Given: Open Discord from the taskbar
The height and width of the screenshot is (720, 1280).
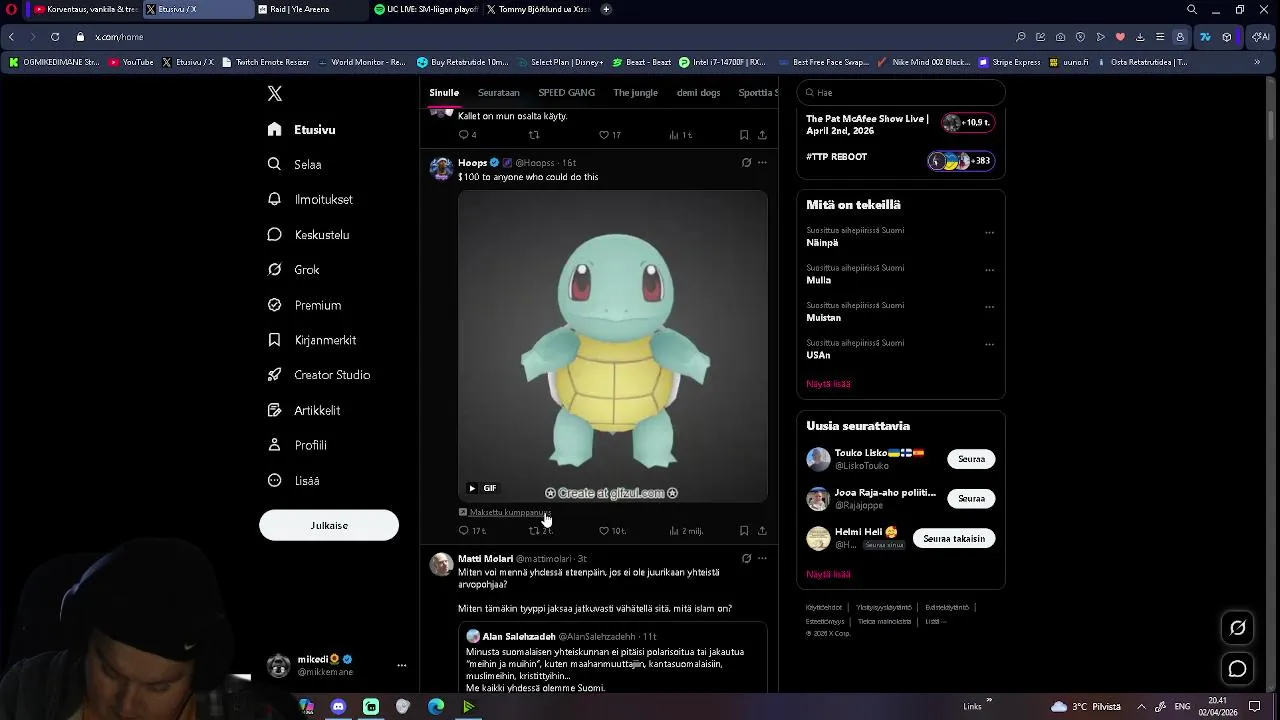Looking at the screenshot, I should pos(338,707).
